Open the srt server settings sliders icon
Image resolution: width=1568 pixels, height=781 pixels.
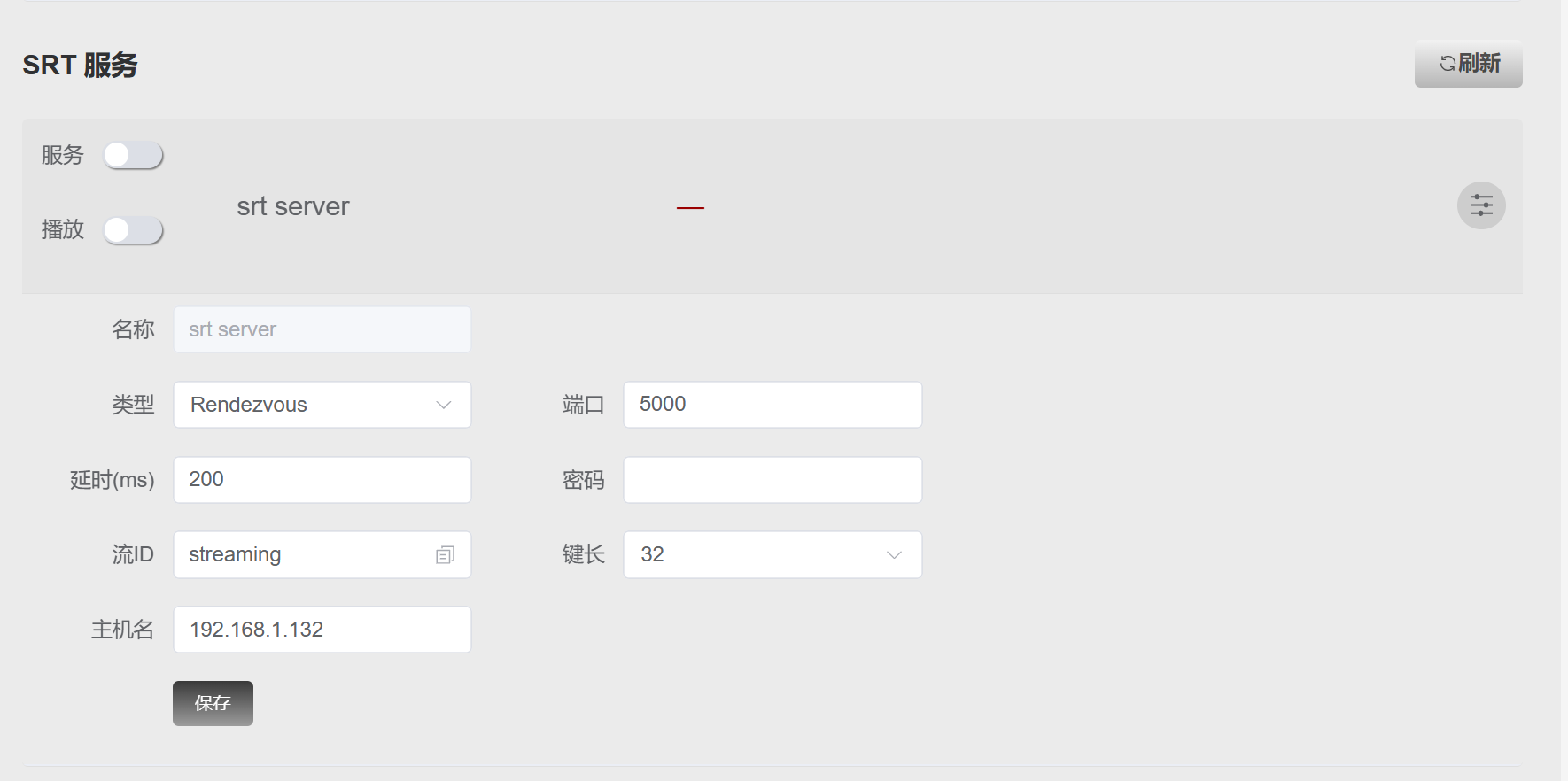(1481, 205)
